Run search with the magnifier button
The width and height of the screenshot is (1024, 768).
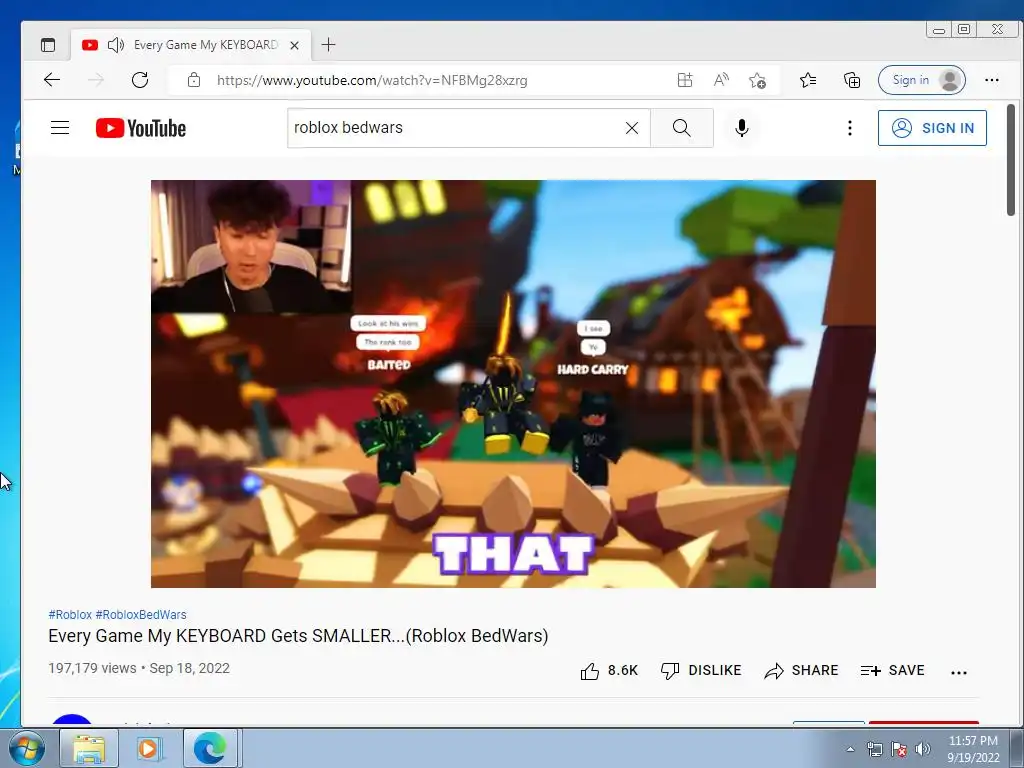click(x=681, y=128)
